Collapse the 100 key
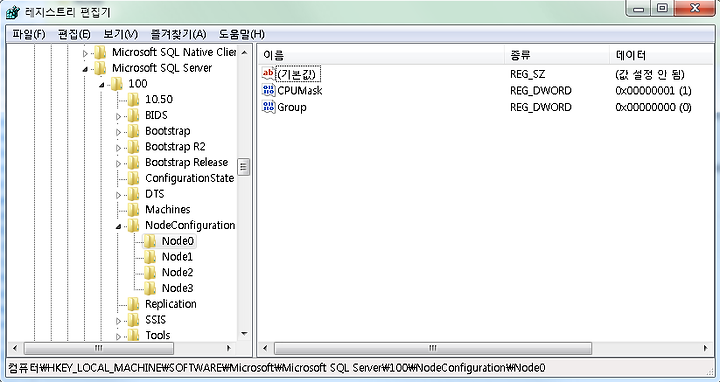The height and width of the screenshot is (382, 720). [x=102, y=85]
